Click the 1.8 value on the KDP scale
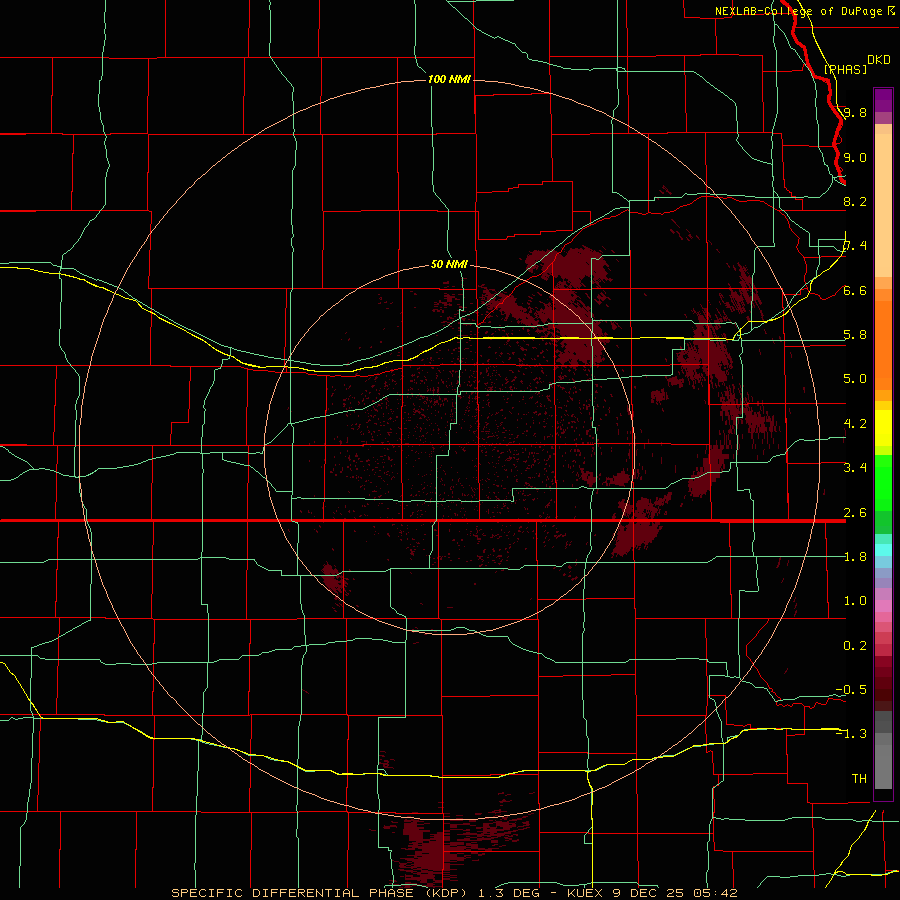 855,557
